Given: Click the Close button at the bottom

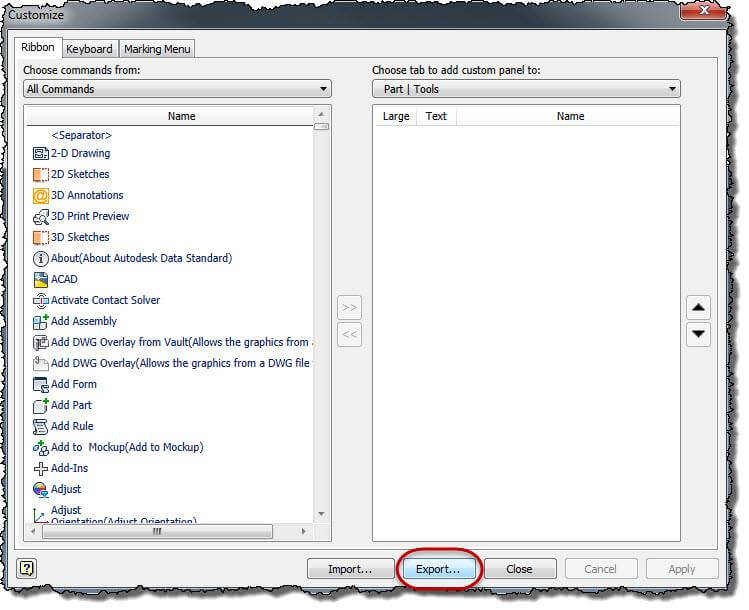Looking at the screenshot, I should [519, 569].
